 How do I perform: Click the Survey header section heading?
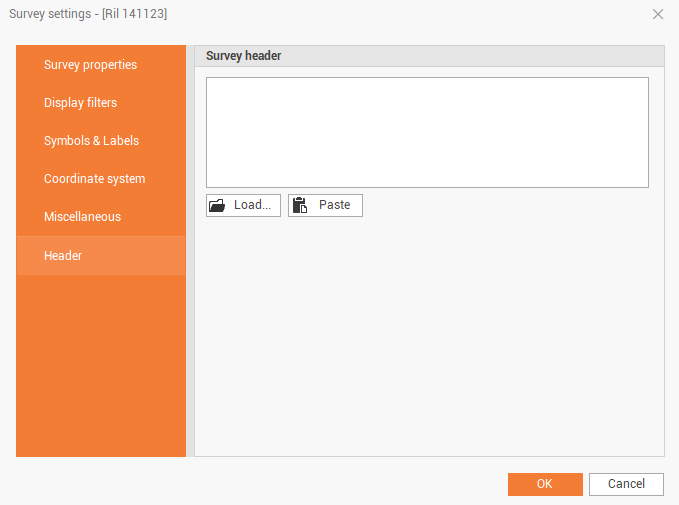244,56
